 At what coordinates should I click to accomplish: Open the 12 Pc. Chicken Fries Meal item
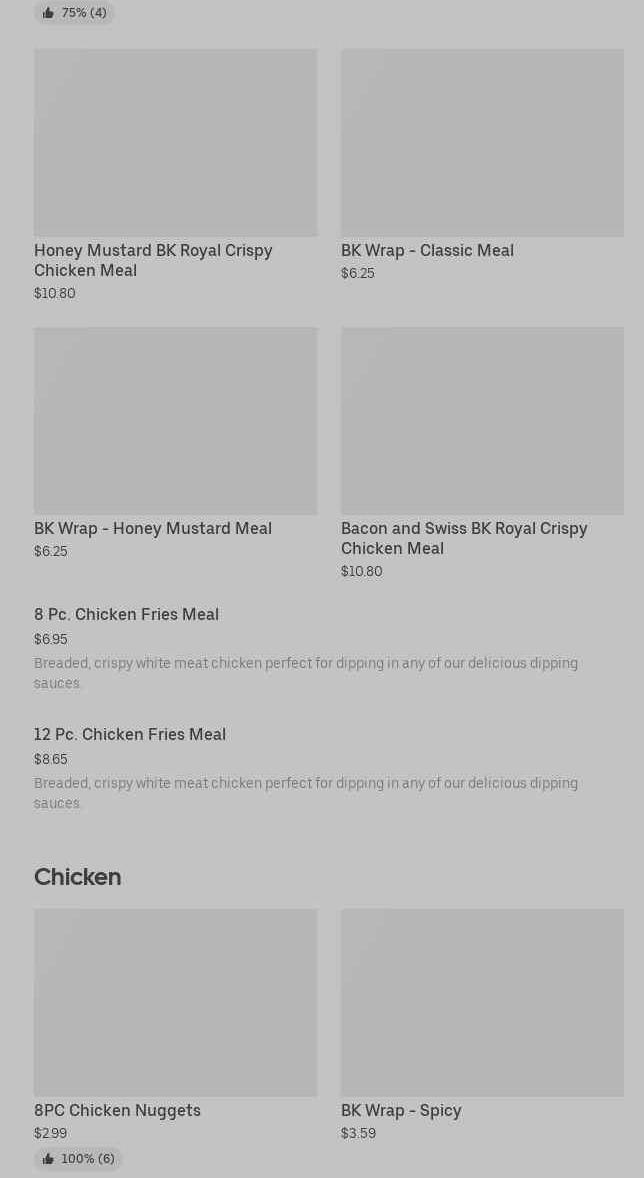[x=130, y=734]
